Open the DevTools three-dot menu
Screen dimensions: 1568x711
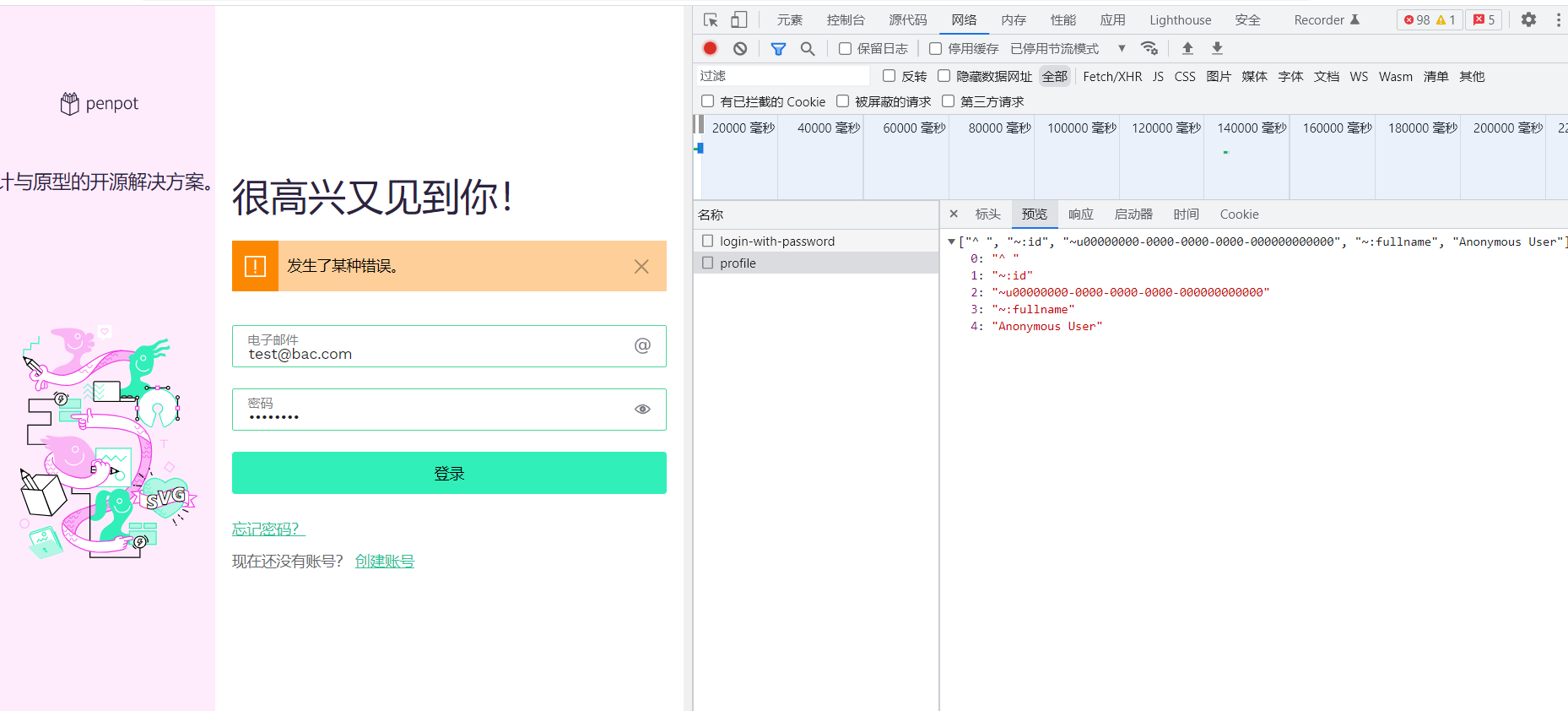coord(1558,19)
